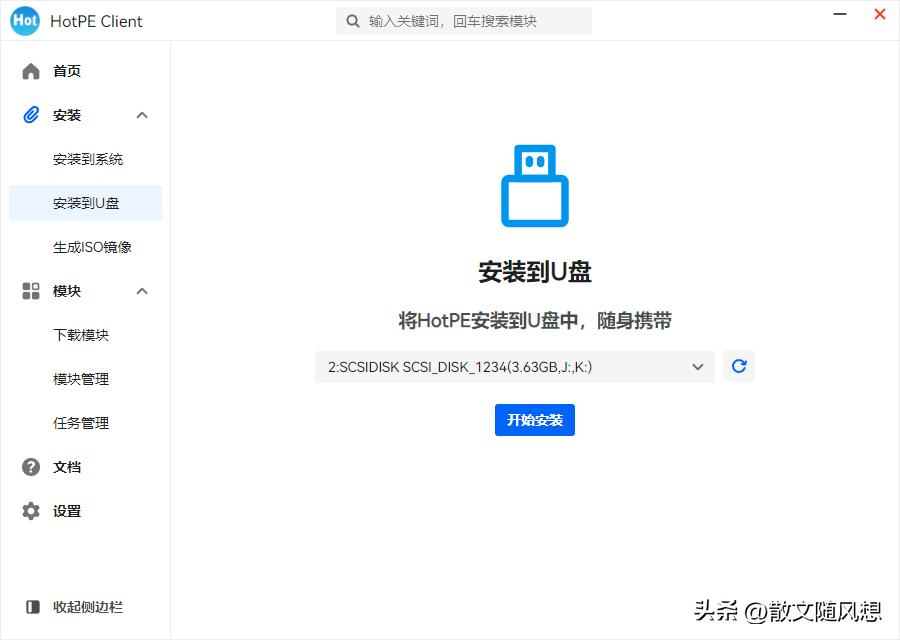Click the blue USB drive icon
Image resolution: width=900 pixels, height=640 pixels.
(x=534, y=185)
